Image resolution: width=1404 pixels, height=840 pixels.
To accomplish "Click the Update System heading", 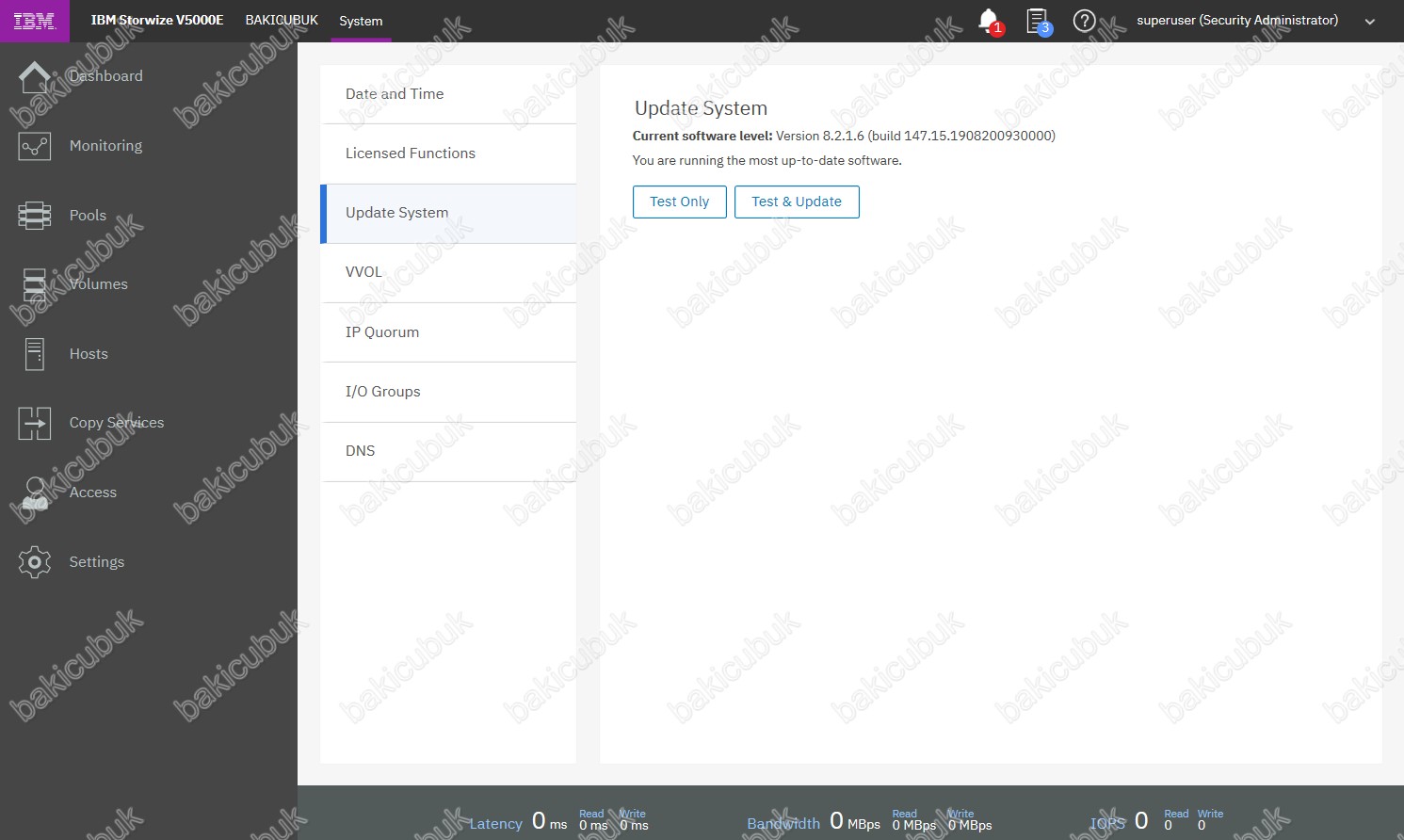I will tap(701, 108).
